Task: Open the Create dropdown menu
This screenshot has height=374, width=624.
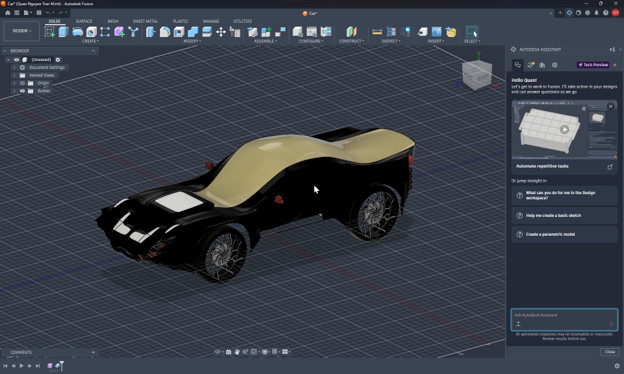Action: click(x=90, y=41)
